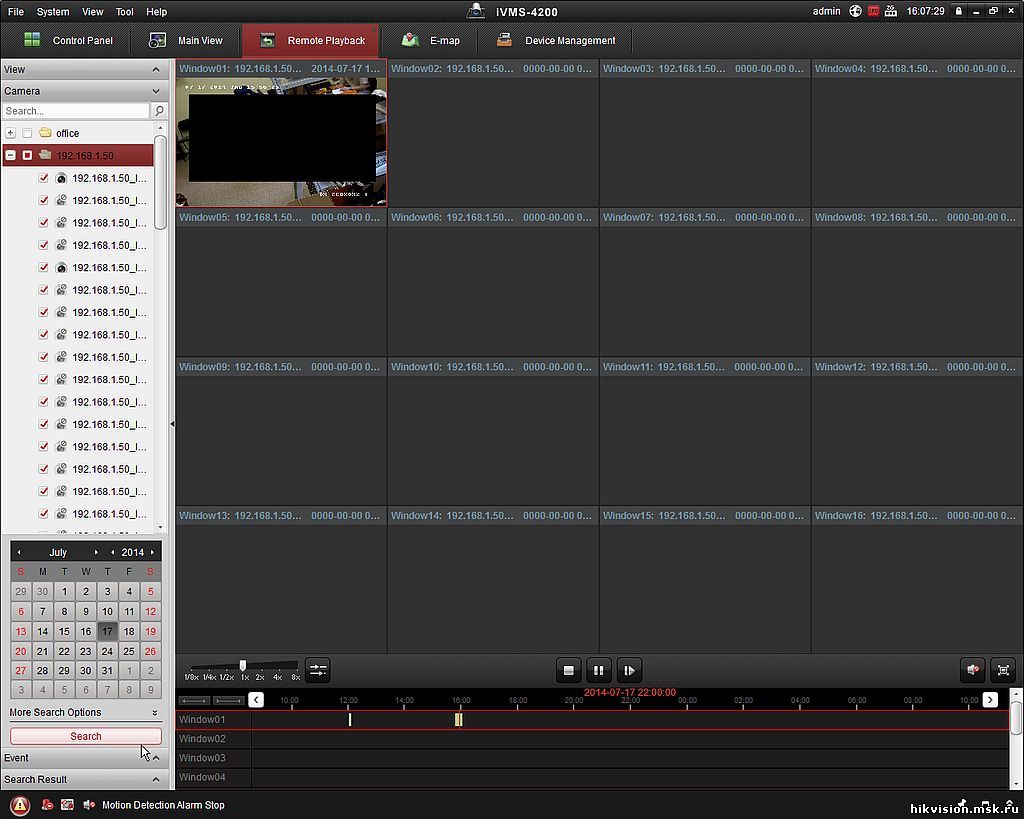Click the memory usage icon in title bar
The width and height of the screenshot is (1024, 819).
click(x=891, y=11)
